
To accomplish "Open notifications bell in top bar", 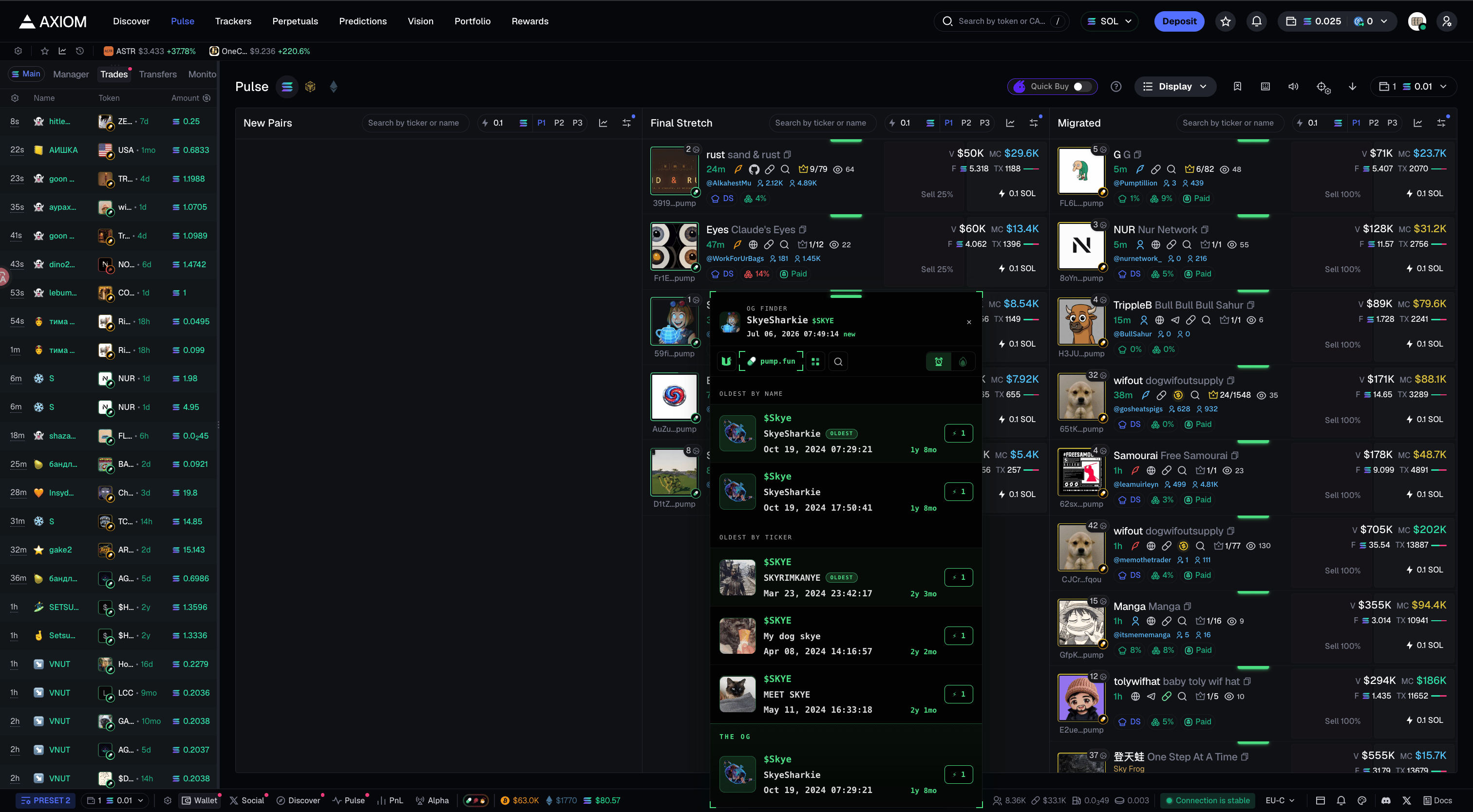I will click(1256, 21).
